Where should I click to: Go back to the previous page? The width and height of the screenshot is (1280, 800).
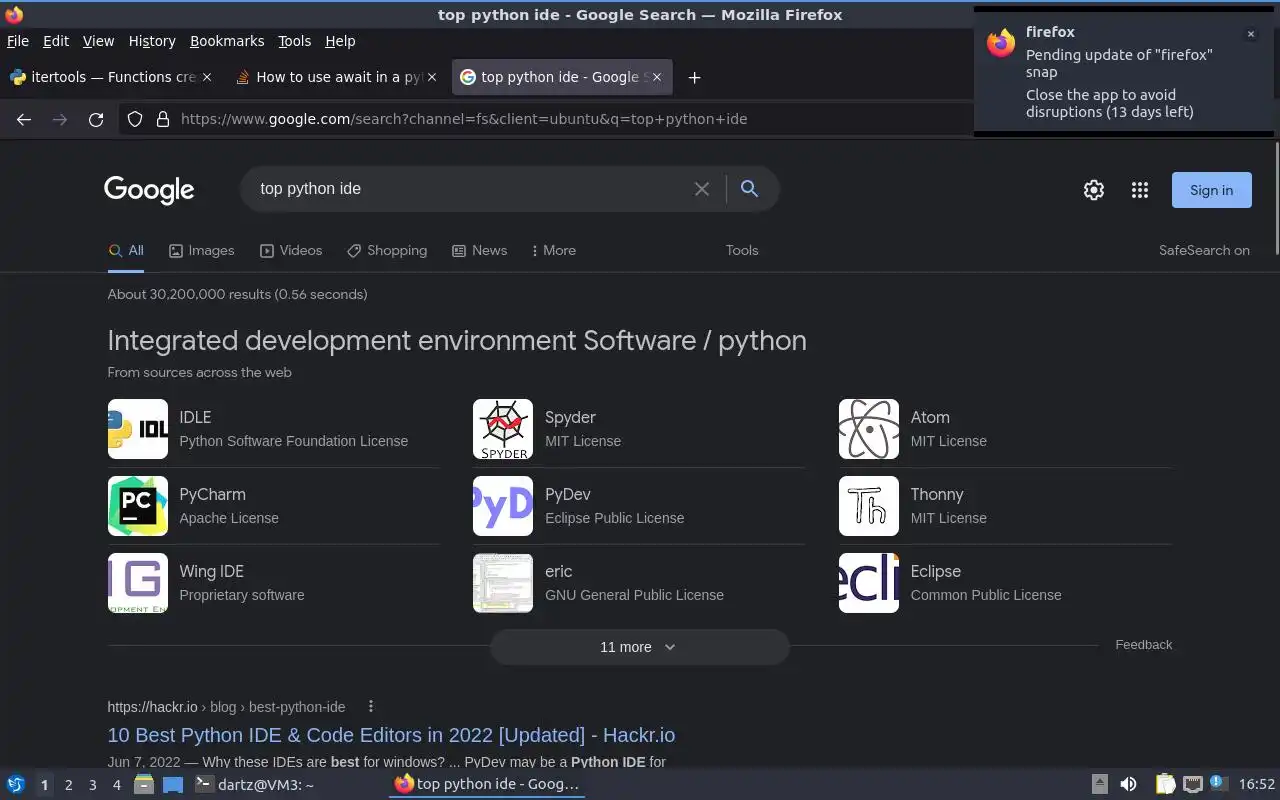[24, 119]
